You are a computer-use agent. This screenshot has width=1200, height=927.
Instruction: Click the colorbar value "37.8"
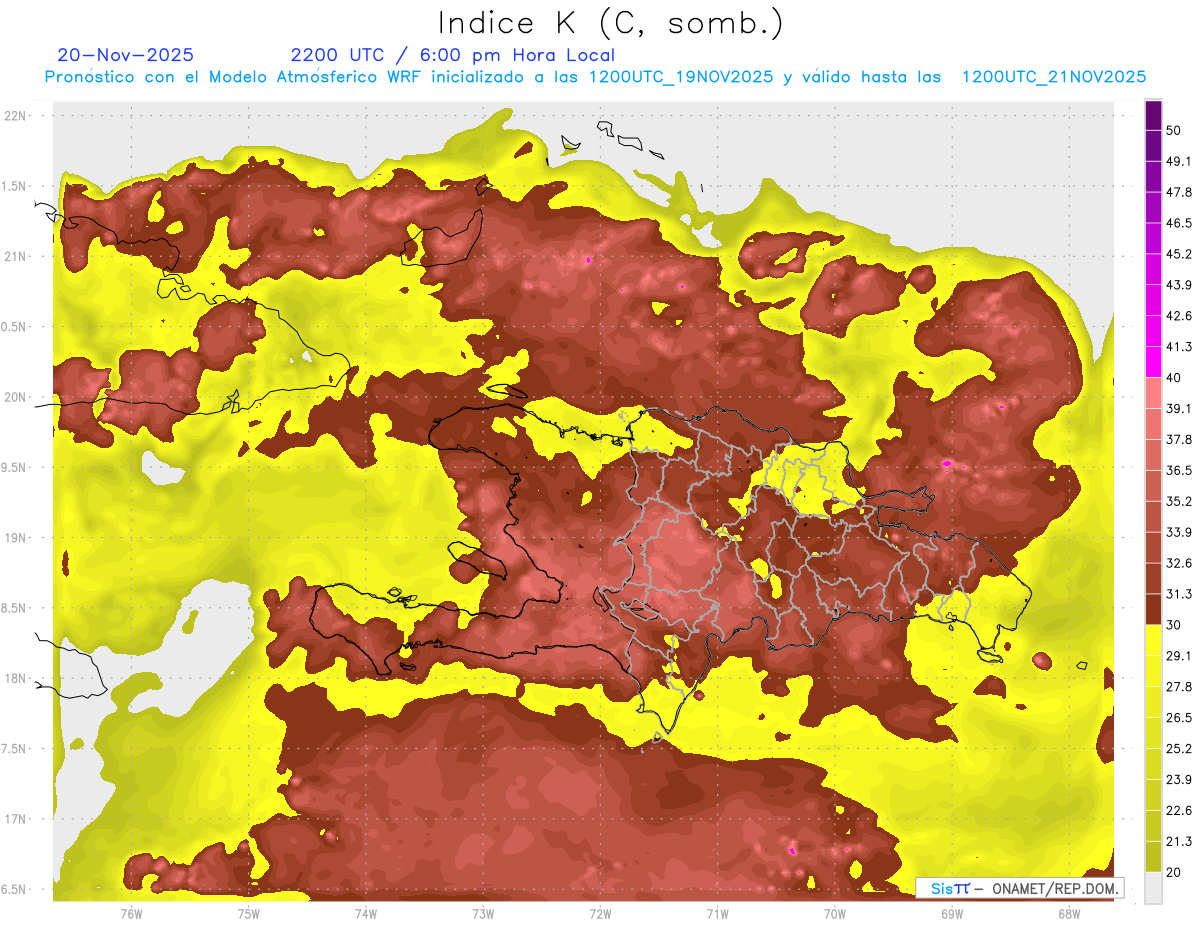tap(1179, 440)
